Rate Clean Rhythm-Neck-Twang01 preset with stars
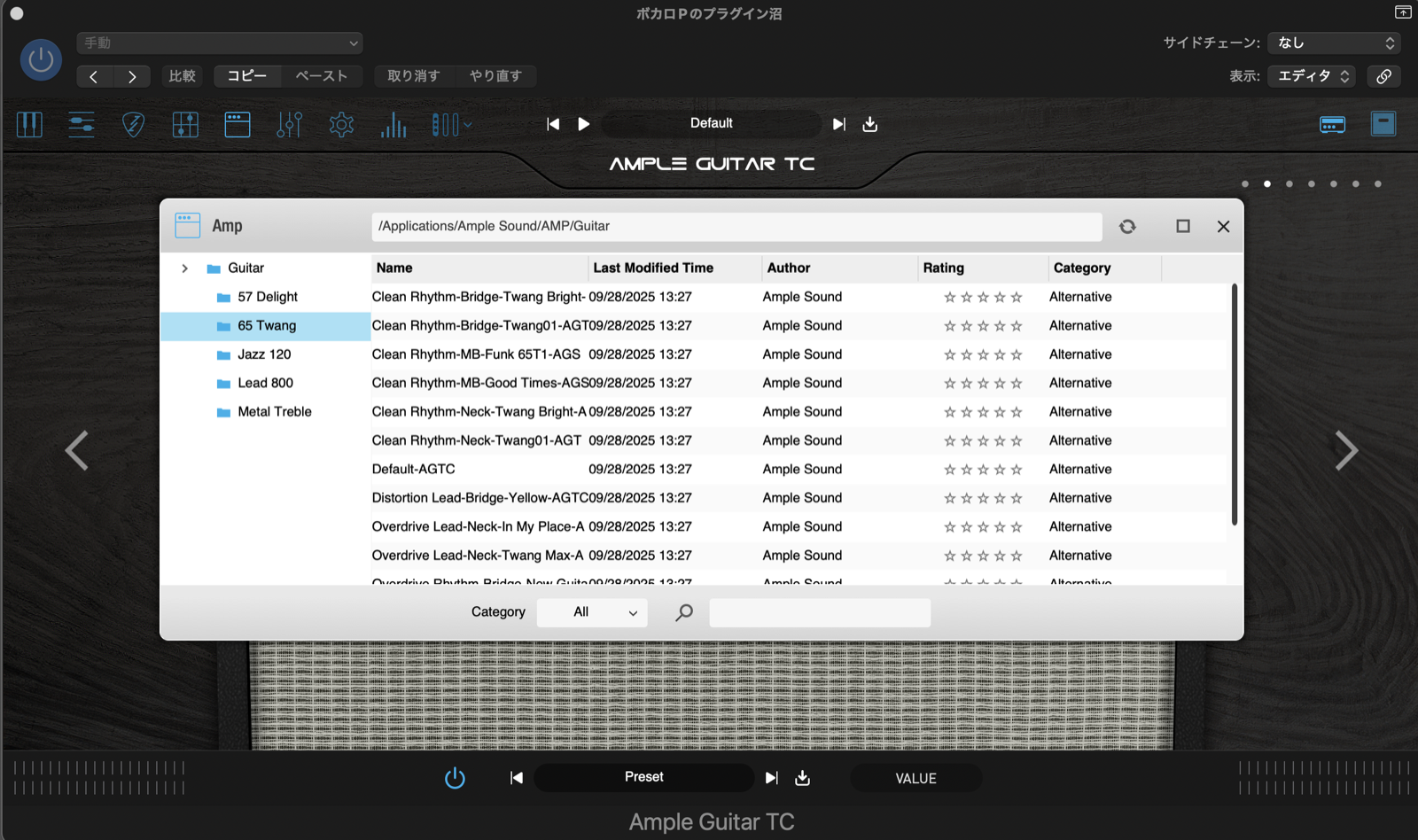Image resolution: width=1418 pixels, height=840 pixels. [x=983, y=440]
